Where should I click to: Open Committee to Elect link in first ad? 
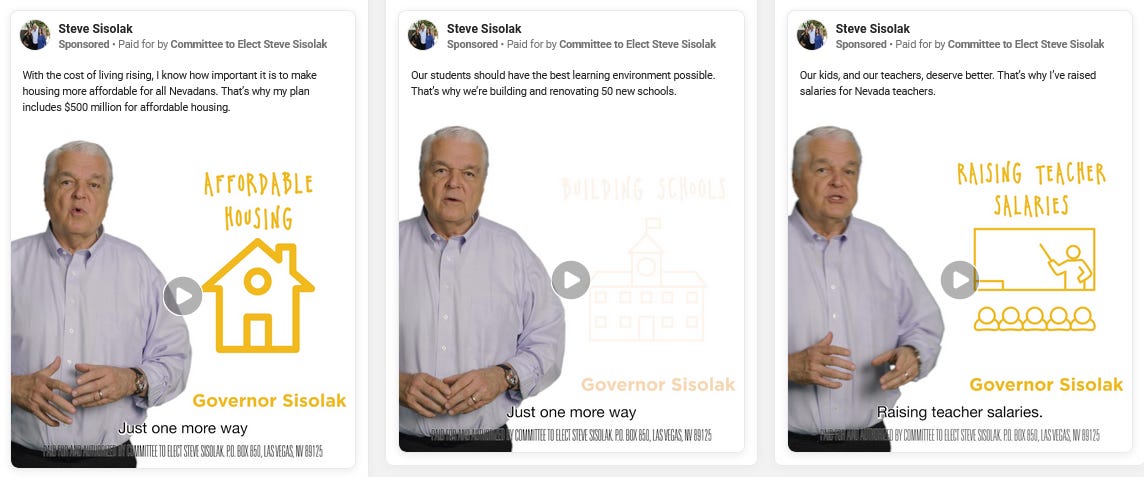point(249,44)
